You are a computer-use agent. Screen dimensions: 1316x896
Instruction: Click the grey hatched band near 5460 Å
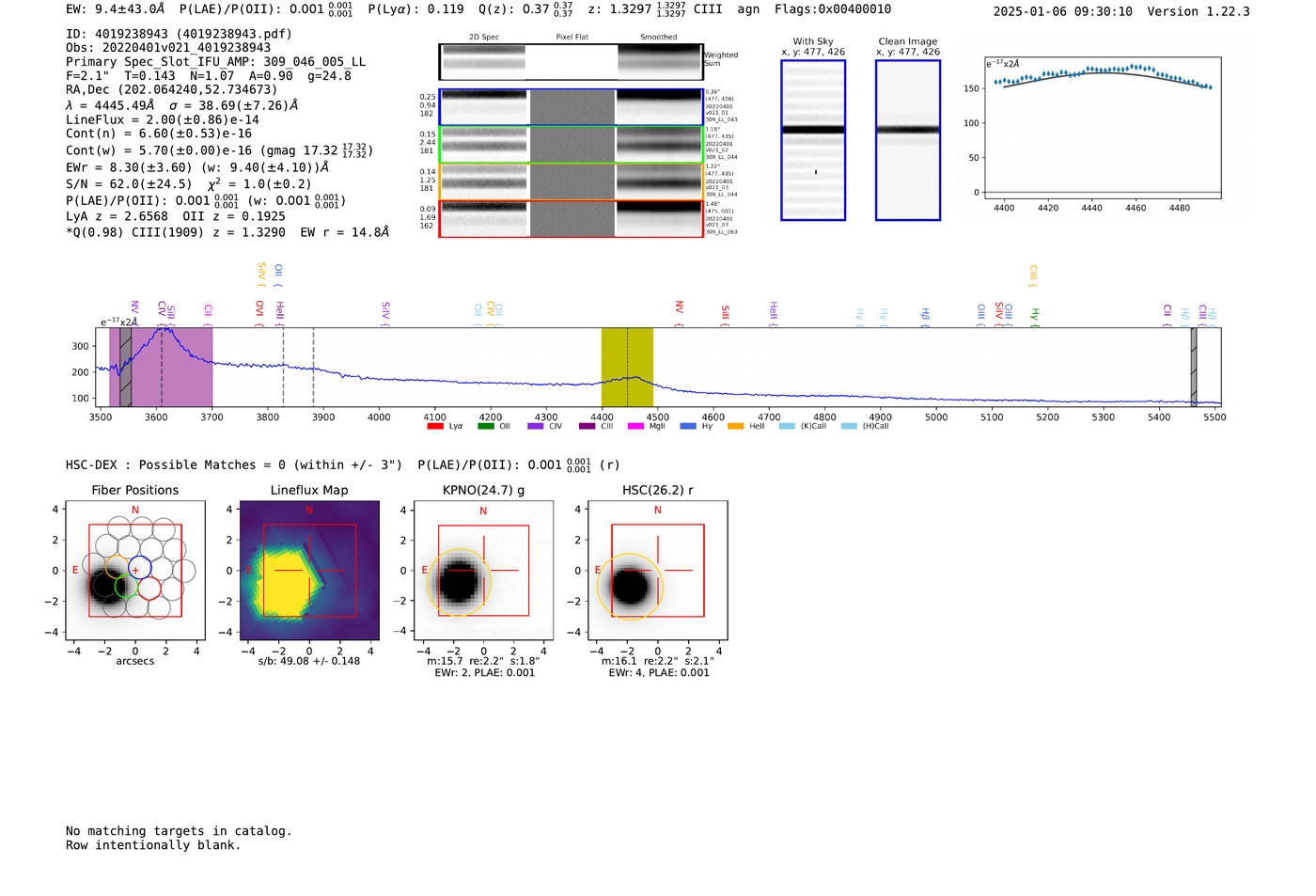(1194, 368)
